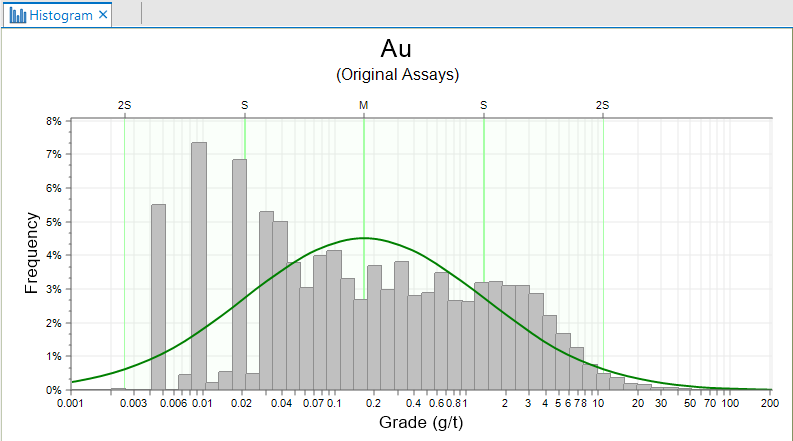Click the subtitle '(Original Assays)'
Viewport: 793px width, 441px height.
coord(398,75)
